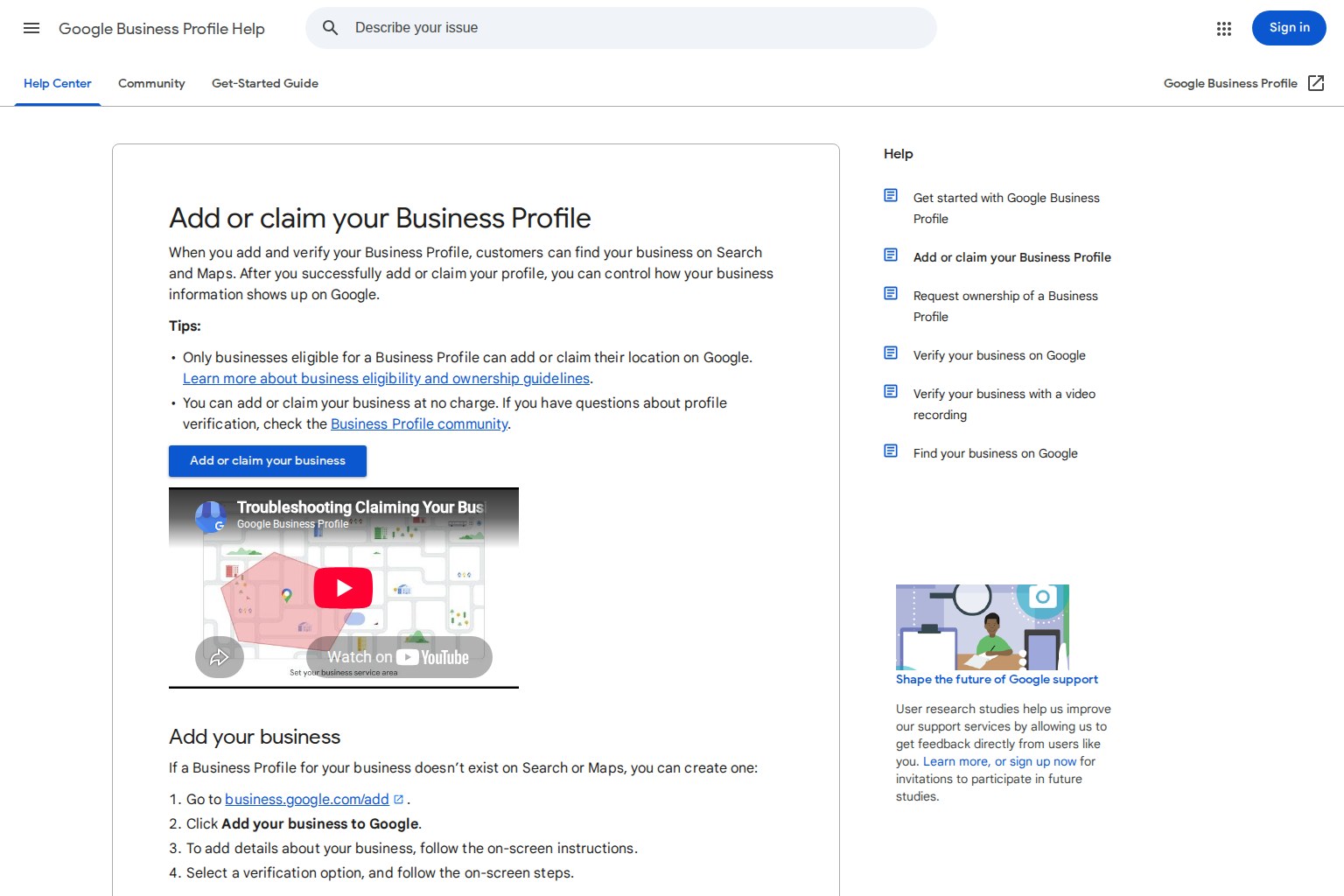1344x896 pixels.
Task: Click the Google Business Profile channel name in video
Action: (x=292, y=524)
